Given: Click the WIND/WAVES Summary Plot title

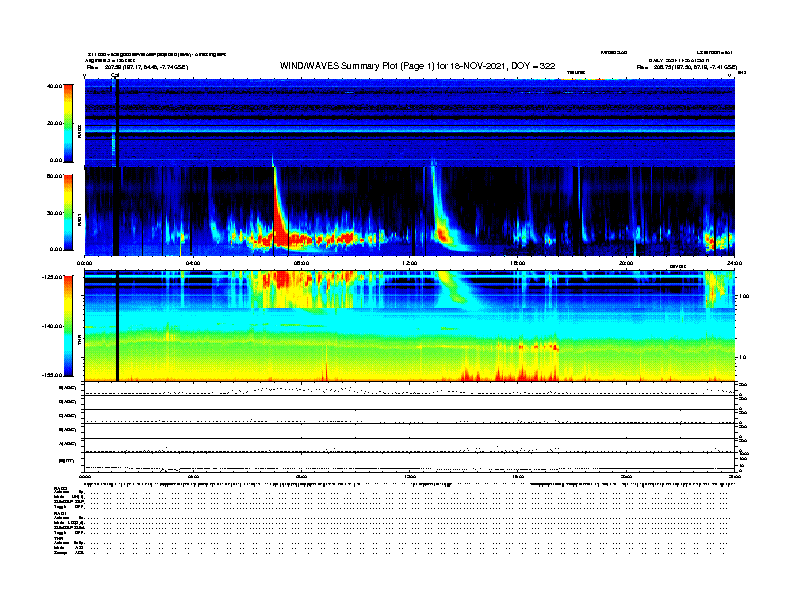Looking at the screenshot, I should [x=417, y=66].
